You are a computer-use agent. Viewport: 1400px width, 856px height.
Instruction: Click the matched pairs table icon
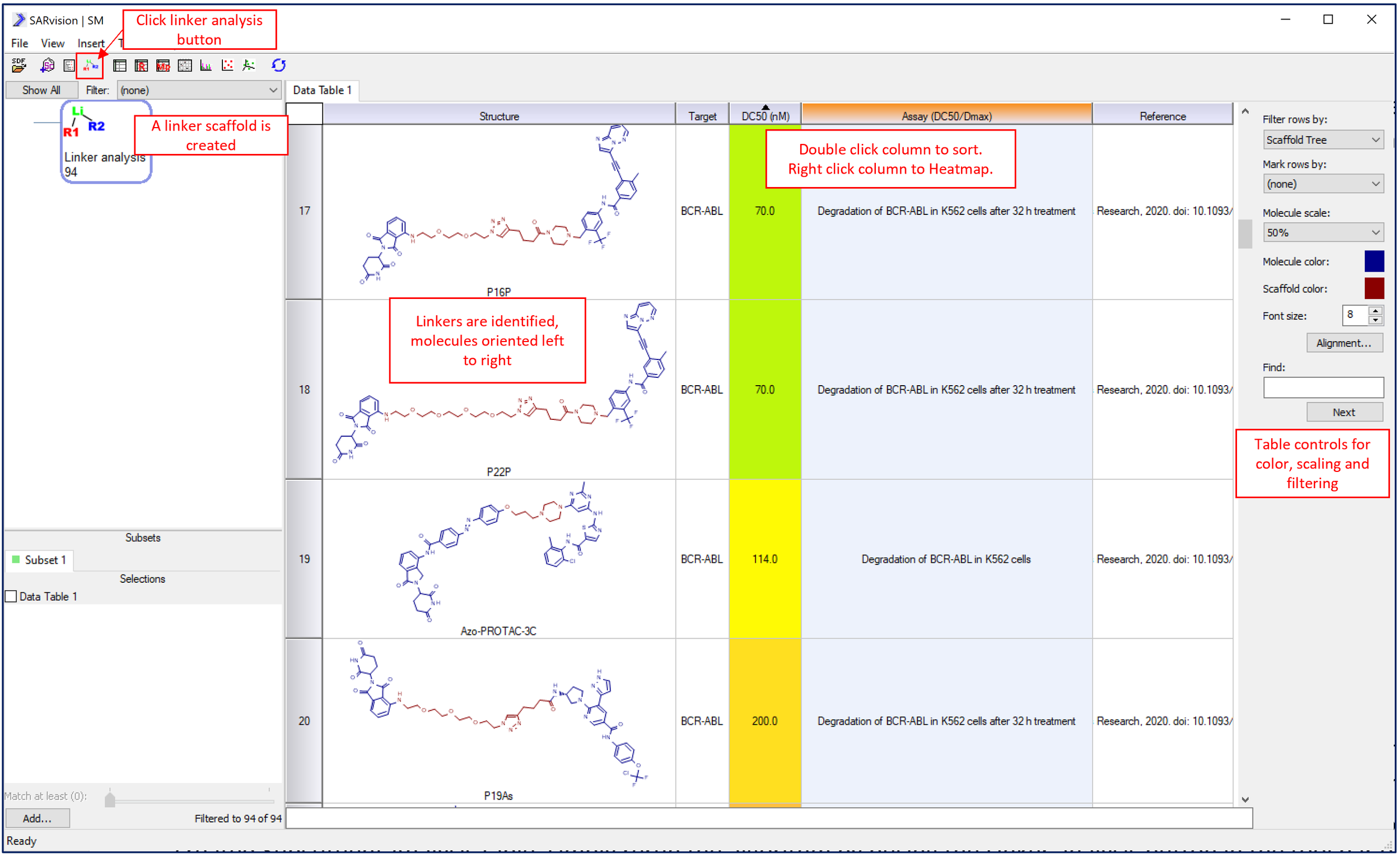tap(163, 66)
